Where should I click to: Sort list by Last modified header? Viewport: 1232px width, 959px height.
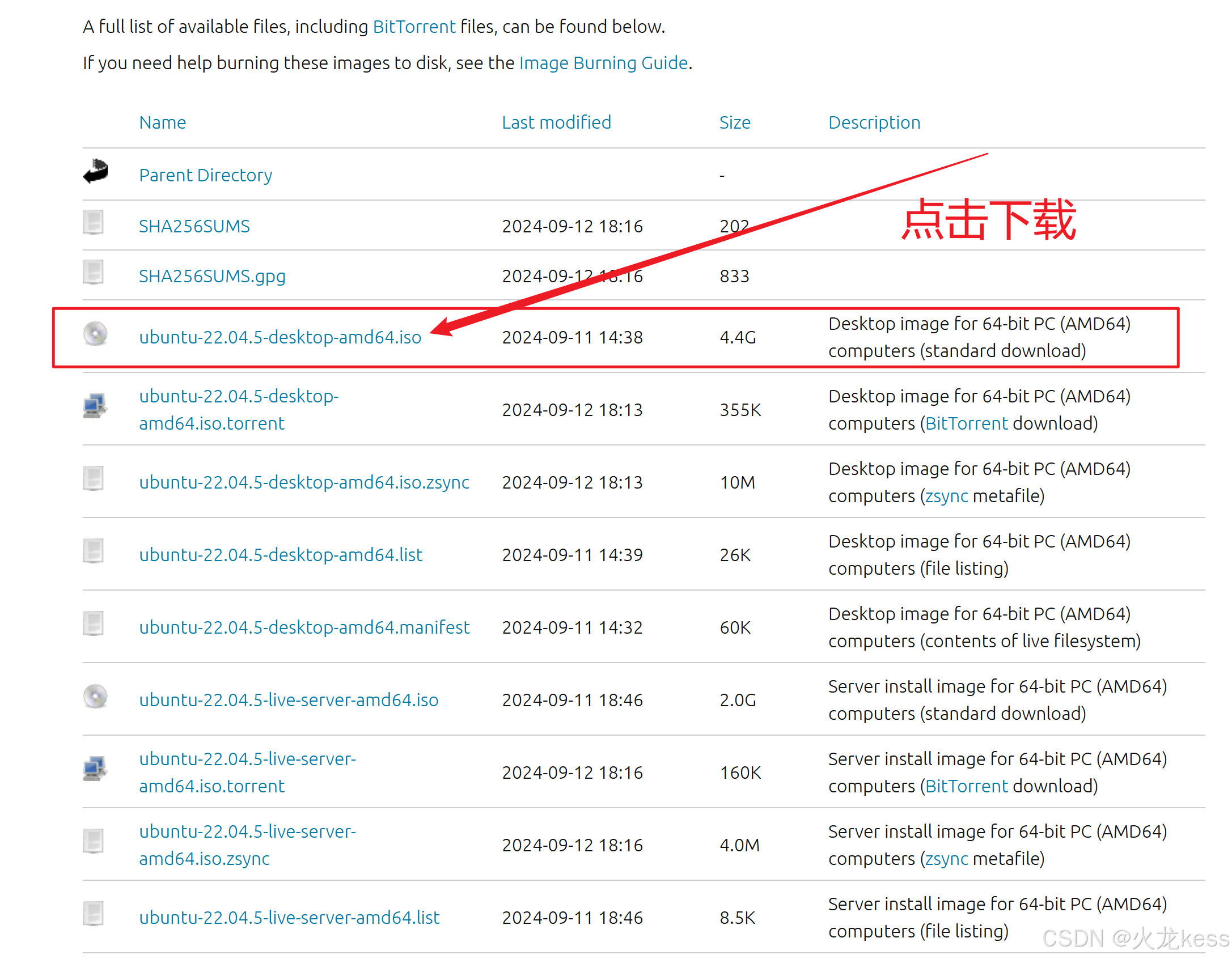click(556, 122)
